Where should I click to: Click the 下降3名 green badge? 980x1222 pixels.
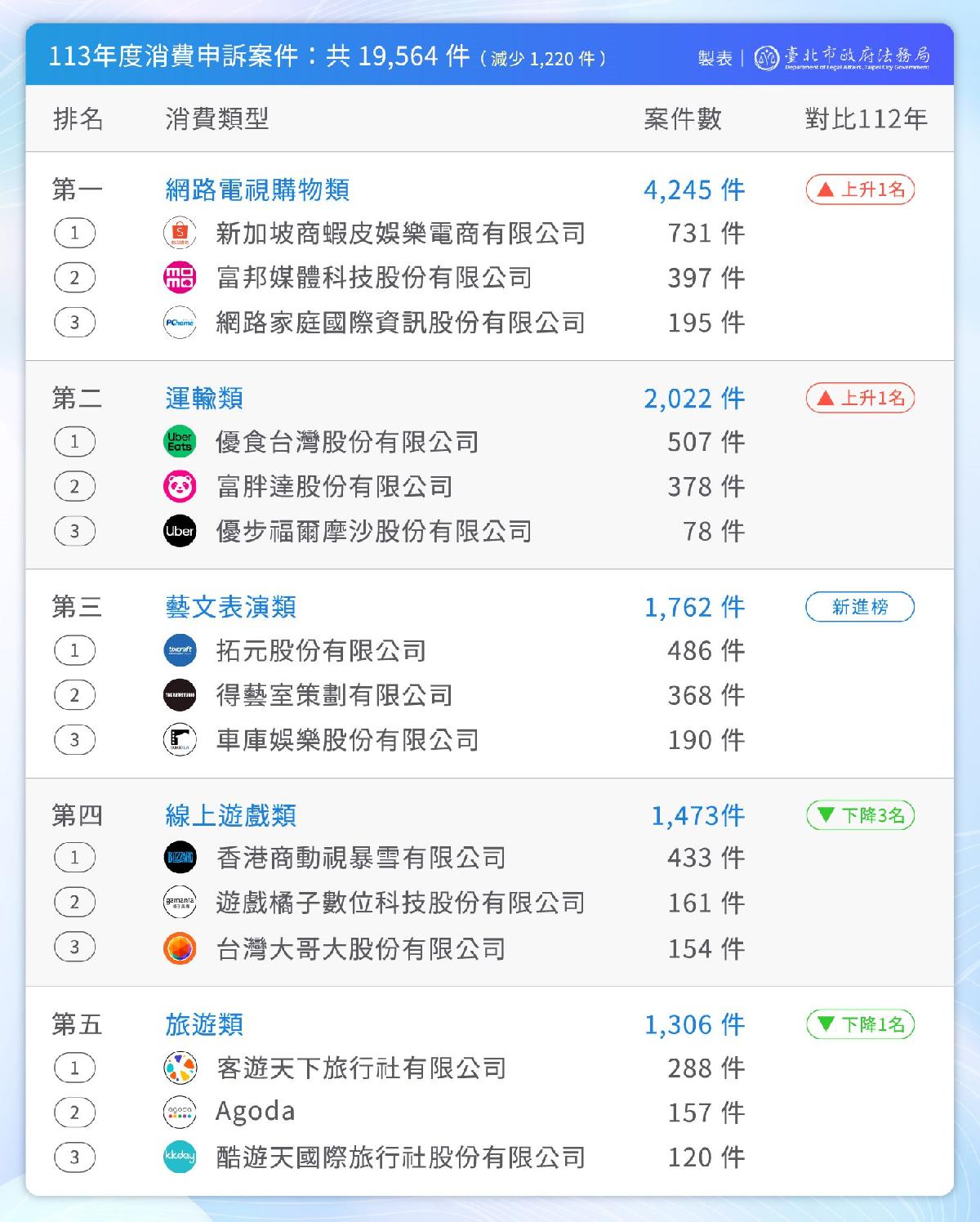(860, 815)
